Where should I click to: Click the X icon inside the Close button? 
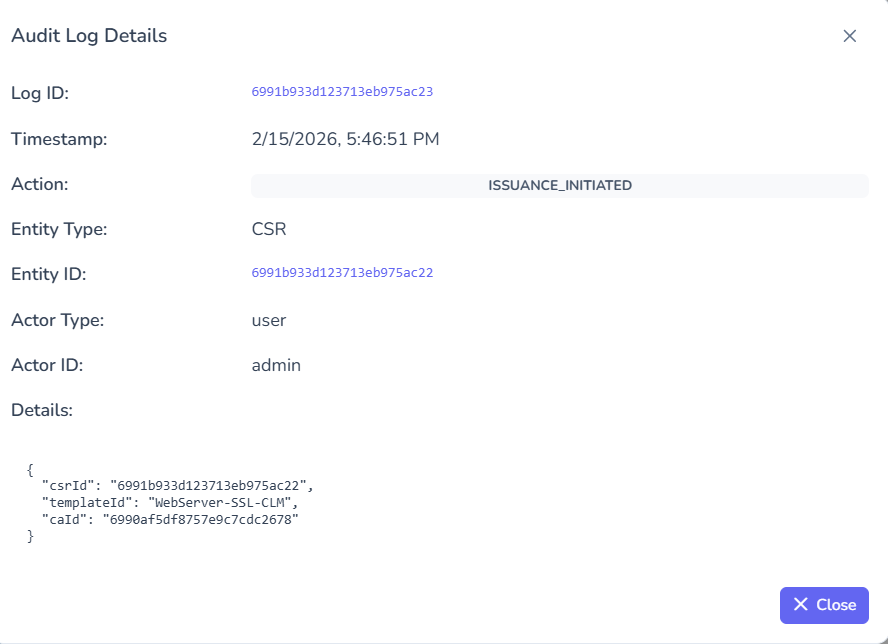[x=800, y=605]
